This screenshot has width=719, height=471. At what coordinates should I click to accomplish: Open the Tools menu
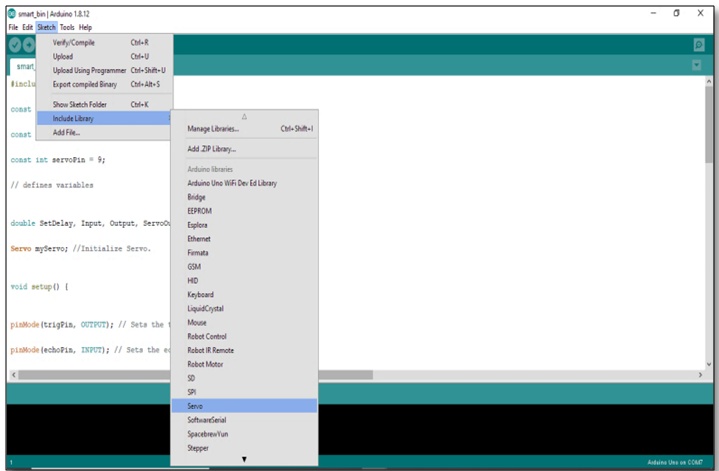[x=67, y=27]
